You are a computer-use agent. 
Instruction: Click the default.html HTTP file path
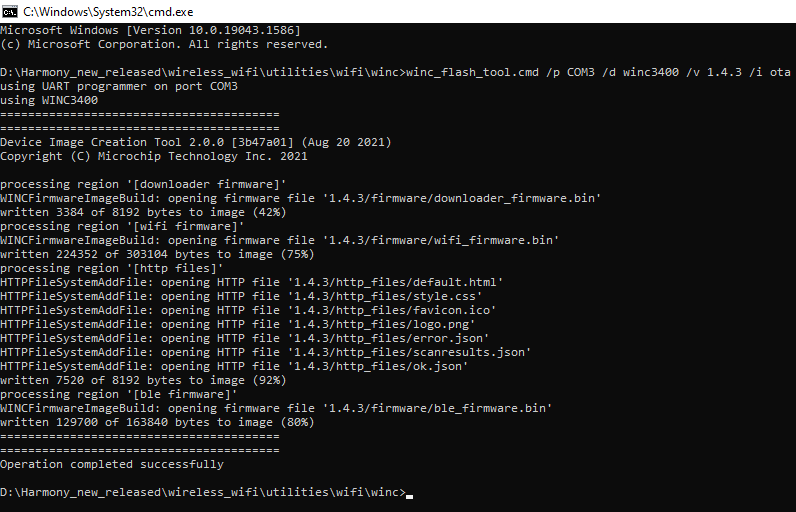pos(395,282)
